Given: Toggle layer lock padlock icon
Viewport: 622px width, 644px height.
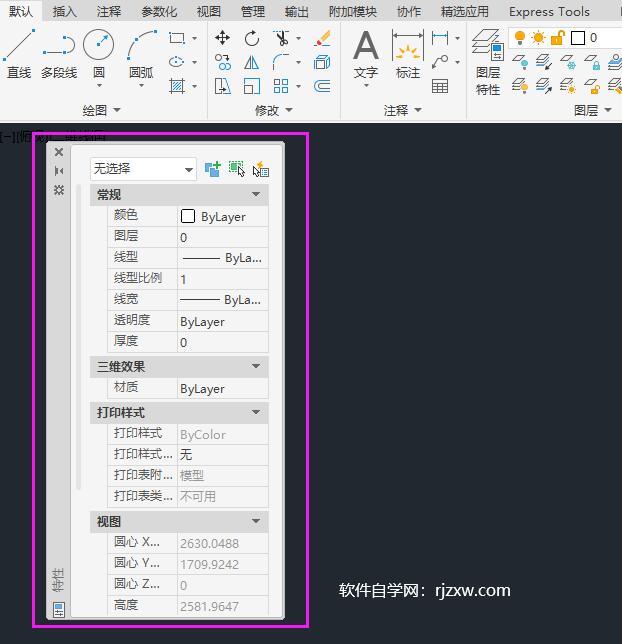Looking at the screenshot, I should coord(557,38).
